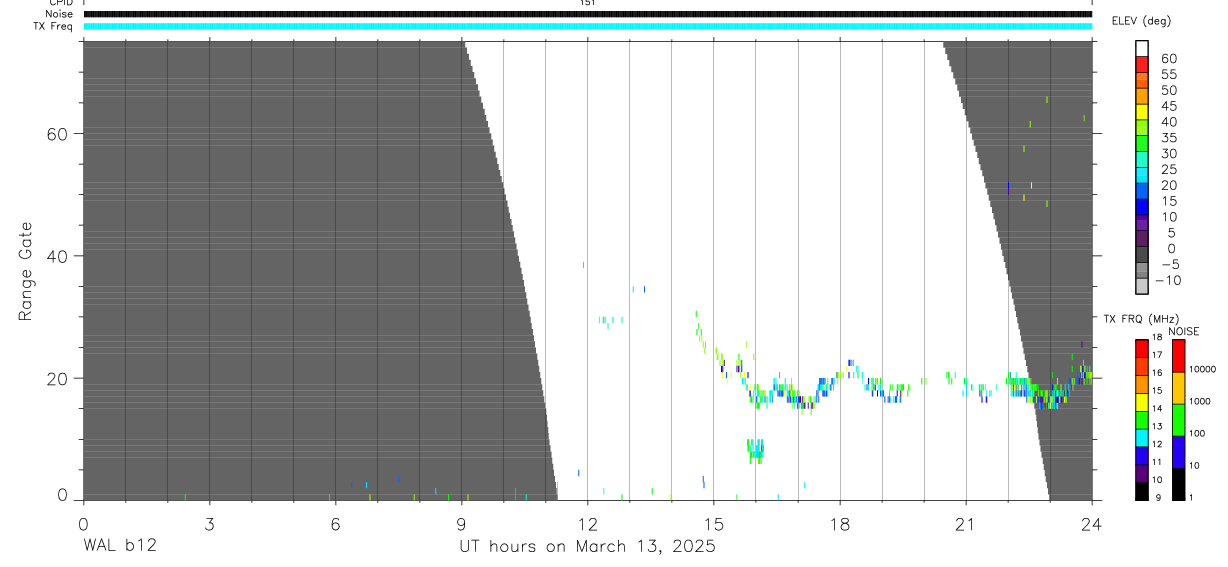Click the black bottom segment of the TX FRQ bar

tap(1142, 490)
